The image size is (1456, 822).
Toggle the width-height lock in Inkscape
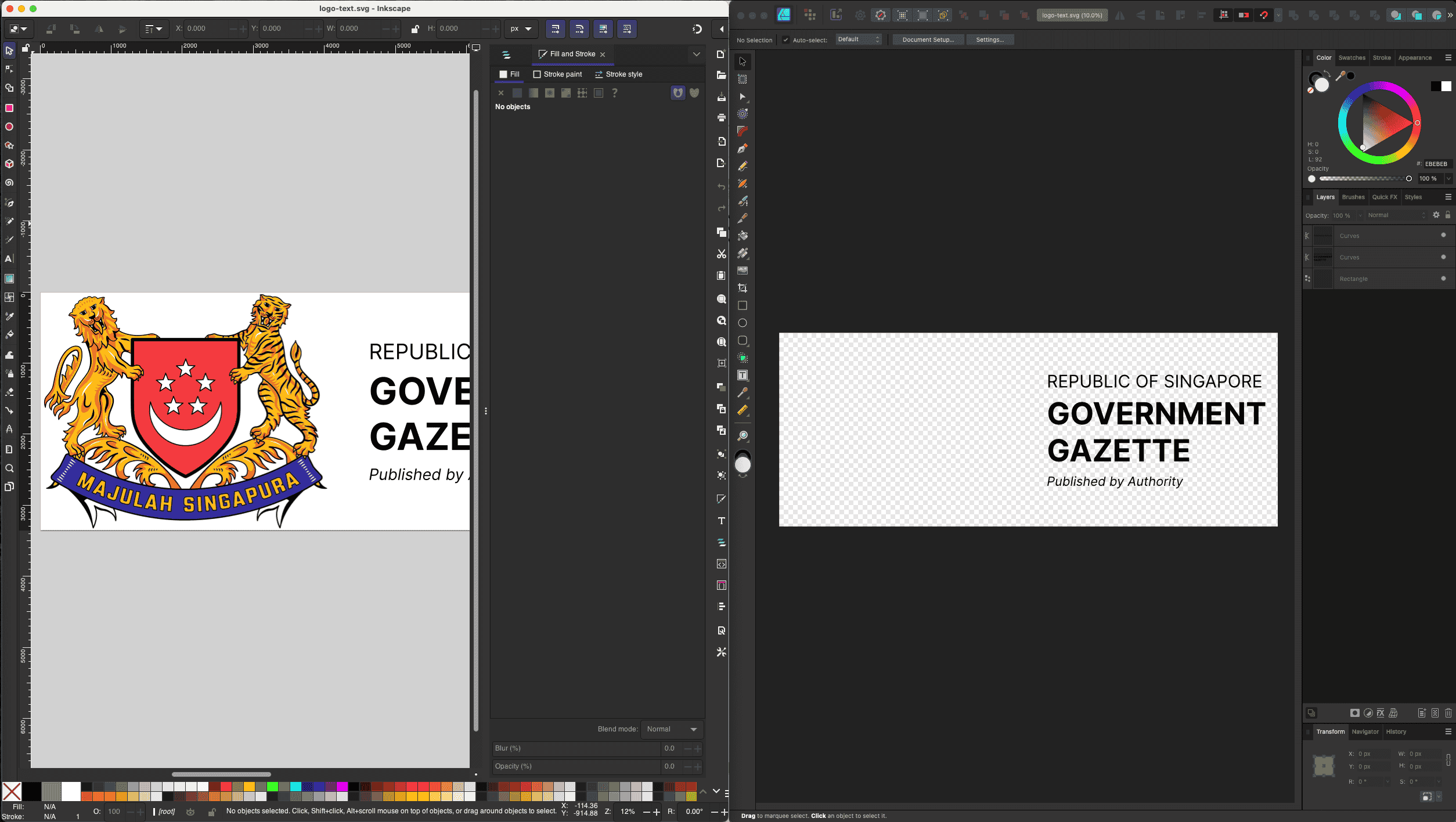pyautogui.click(x=415, y=28)
